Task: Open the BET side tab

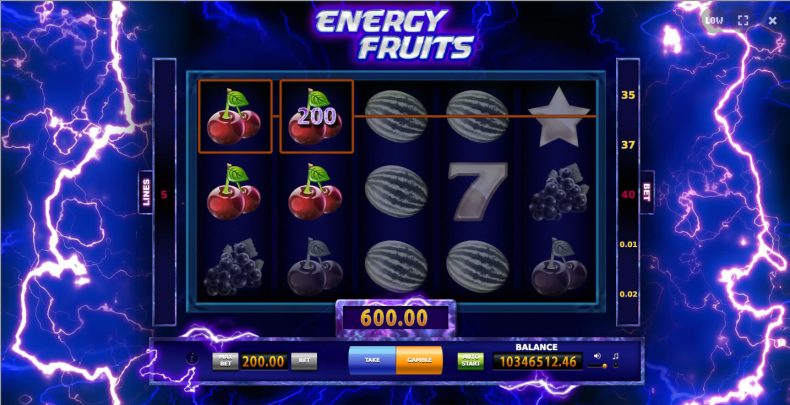Action: 646,192
